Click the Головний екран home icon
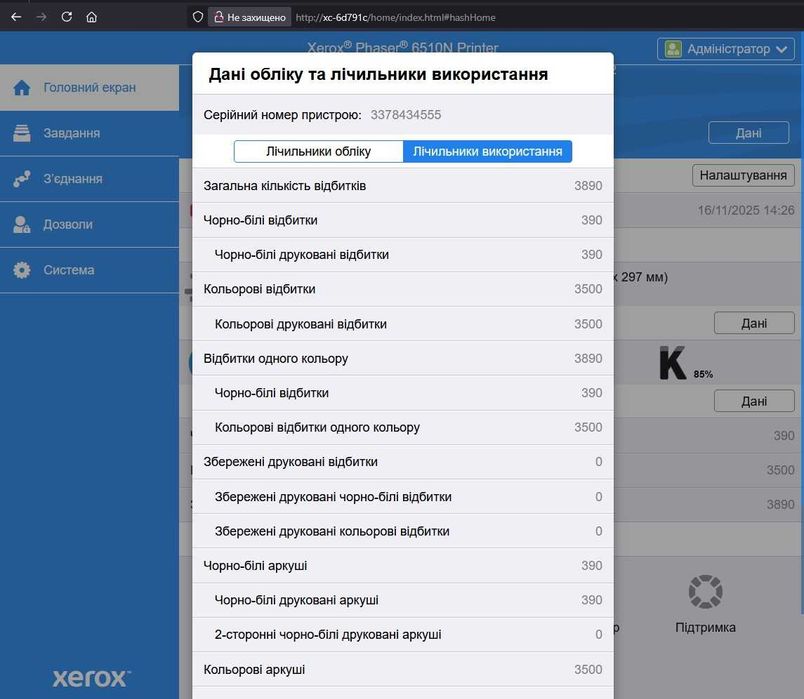Viewport: 804px width, 699px height. [22, 88]
